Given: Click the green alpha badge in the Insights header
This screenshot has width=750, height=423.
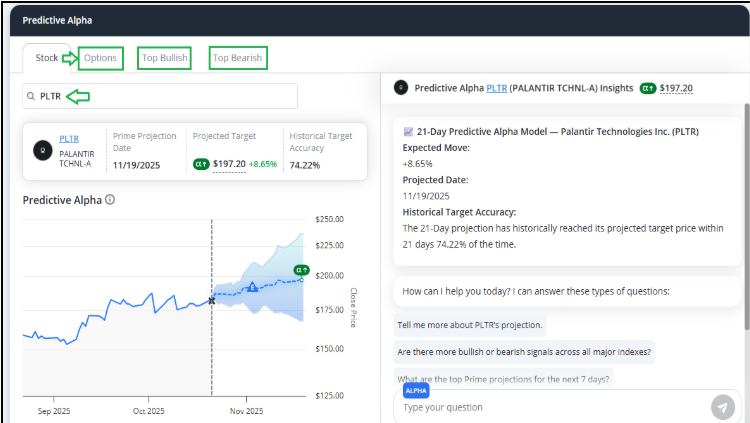Looking at the screenshot, I should [x=648, y=88].
